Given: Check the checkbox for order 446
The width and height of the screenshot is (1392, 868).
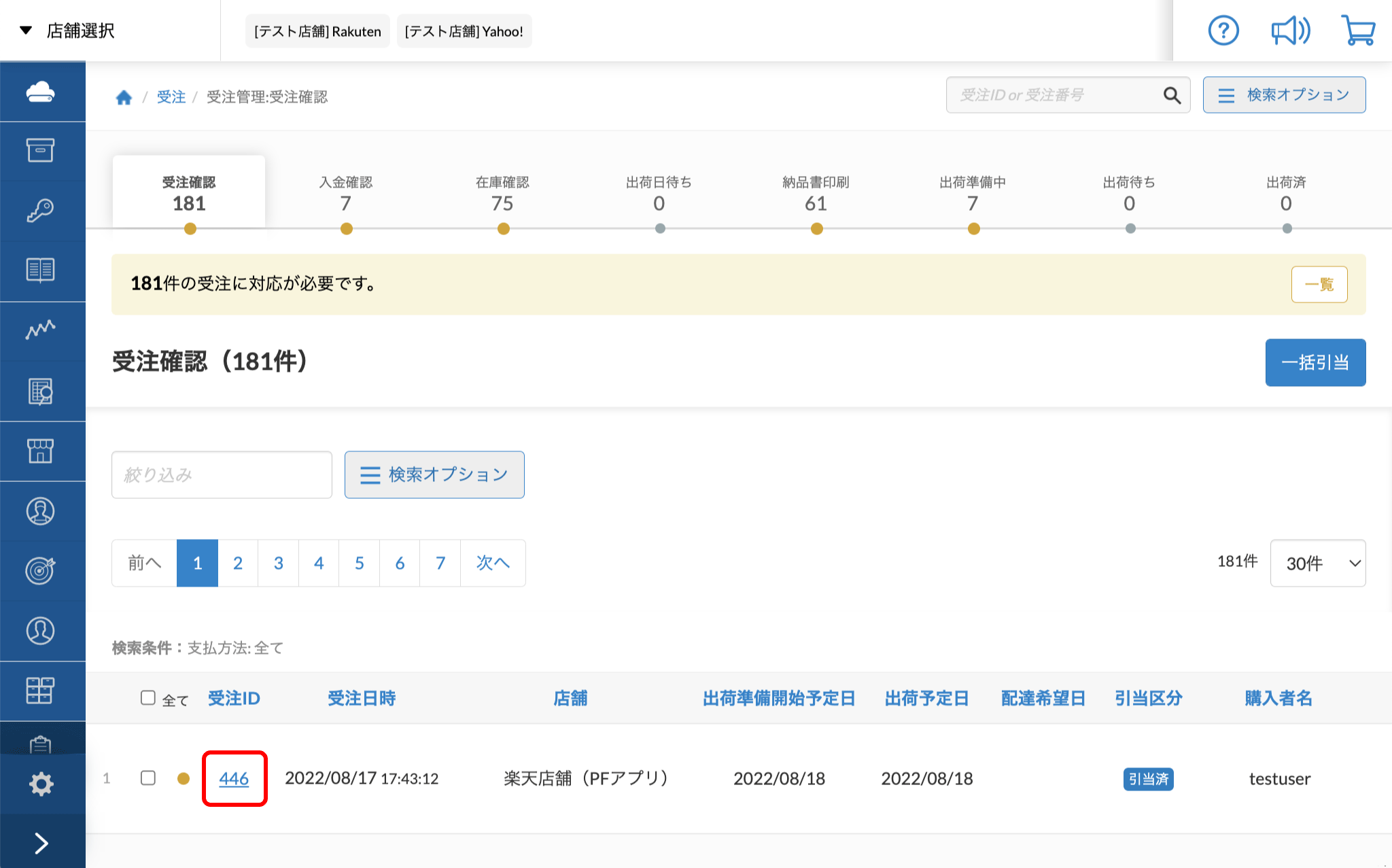Looking at the screenshot, I should click(x=147, y=778).
